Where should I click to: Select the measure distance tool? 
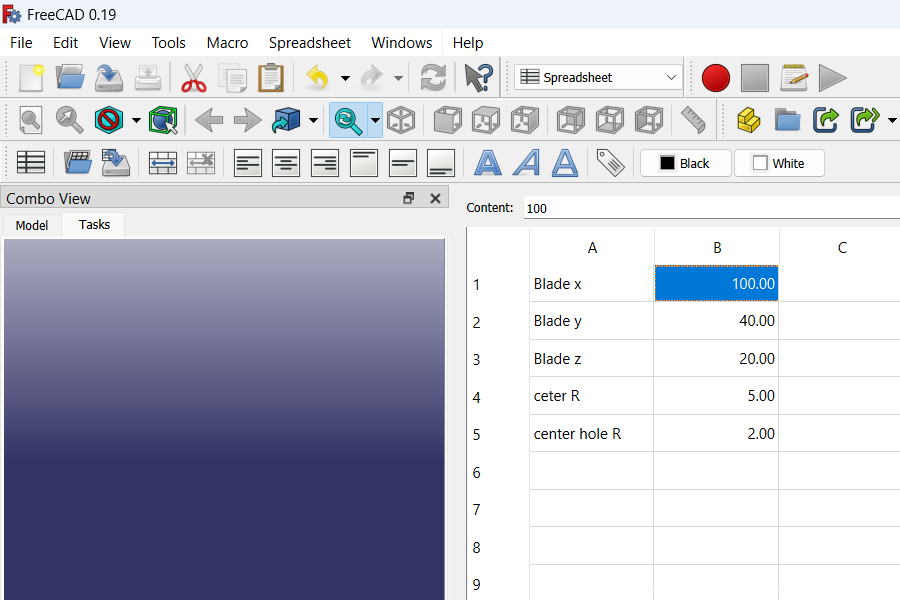[x=690, y=120]
